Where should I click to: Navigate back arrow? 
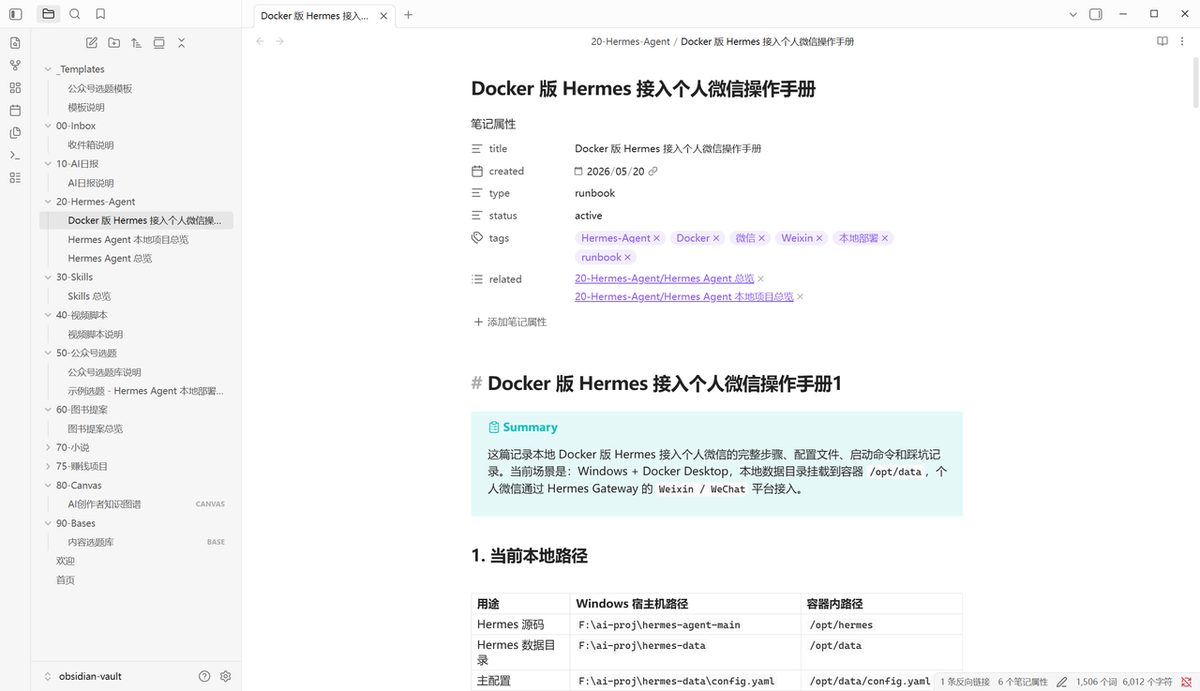[260, 41]
